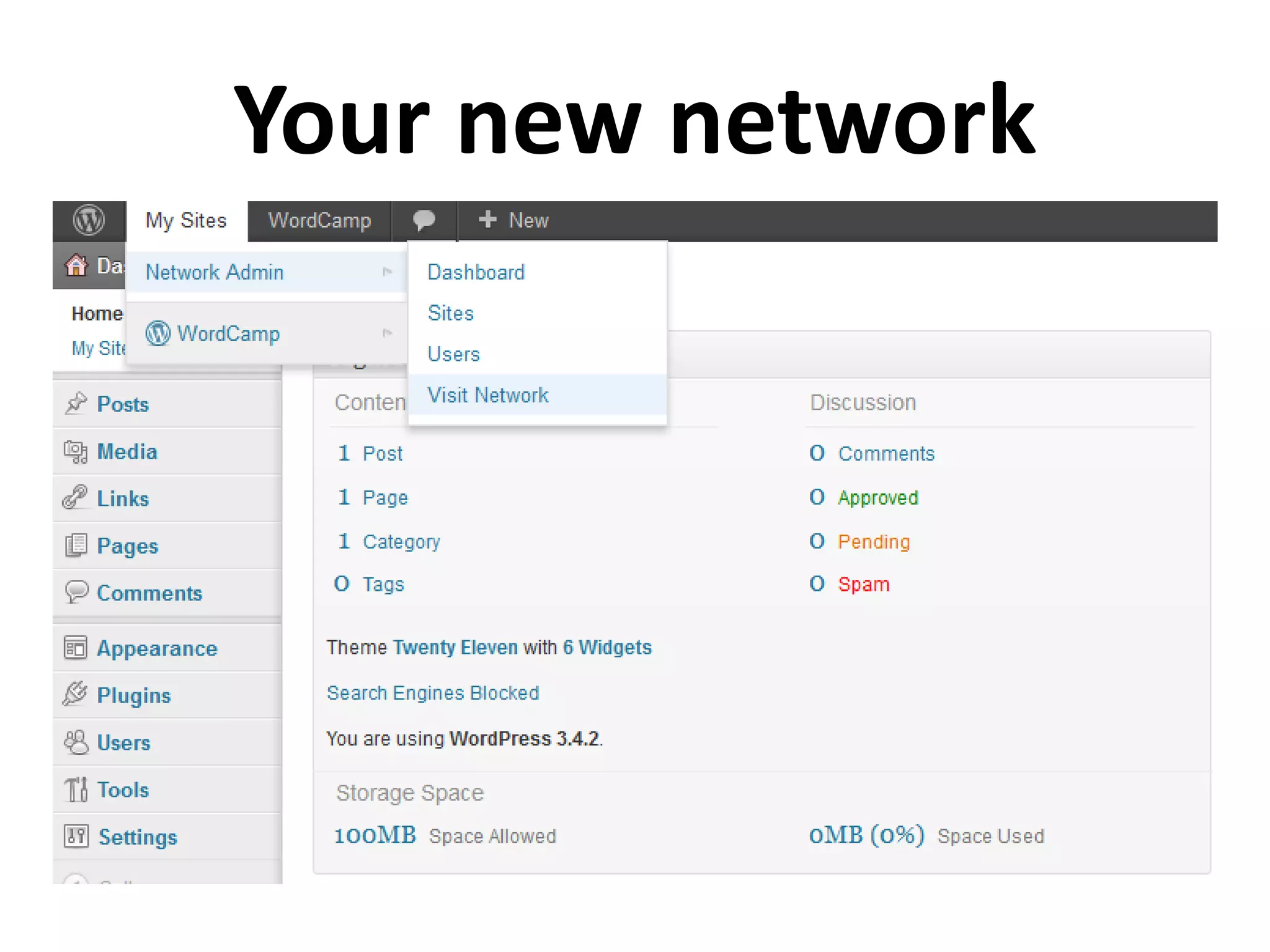Open the Plugins section in sidebar
Viewport: 1270px width, 952px height.
[x=134, y=695]
